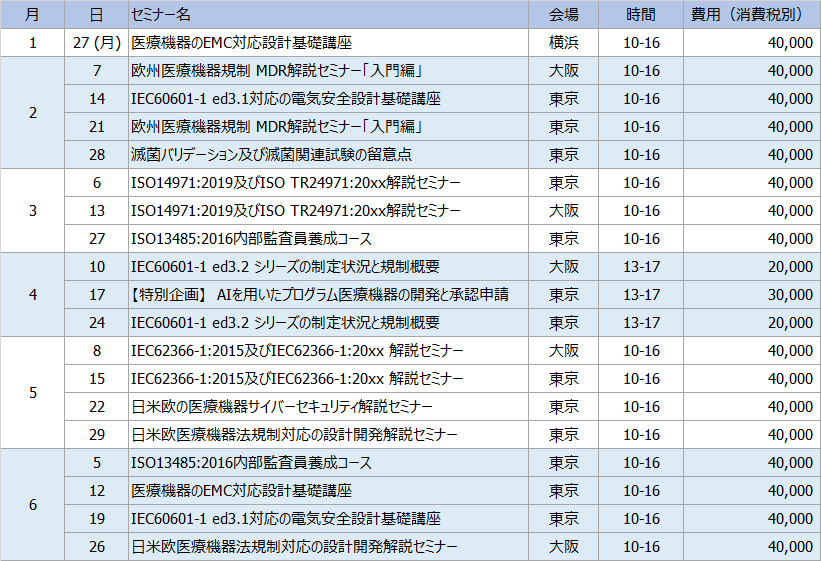Click the 月 column header
The image size is (821, 561).
click(x=32, y=15)
